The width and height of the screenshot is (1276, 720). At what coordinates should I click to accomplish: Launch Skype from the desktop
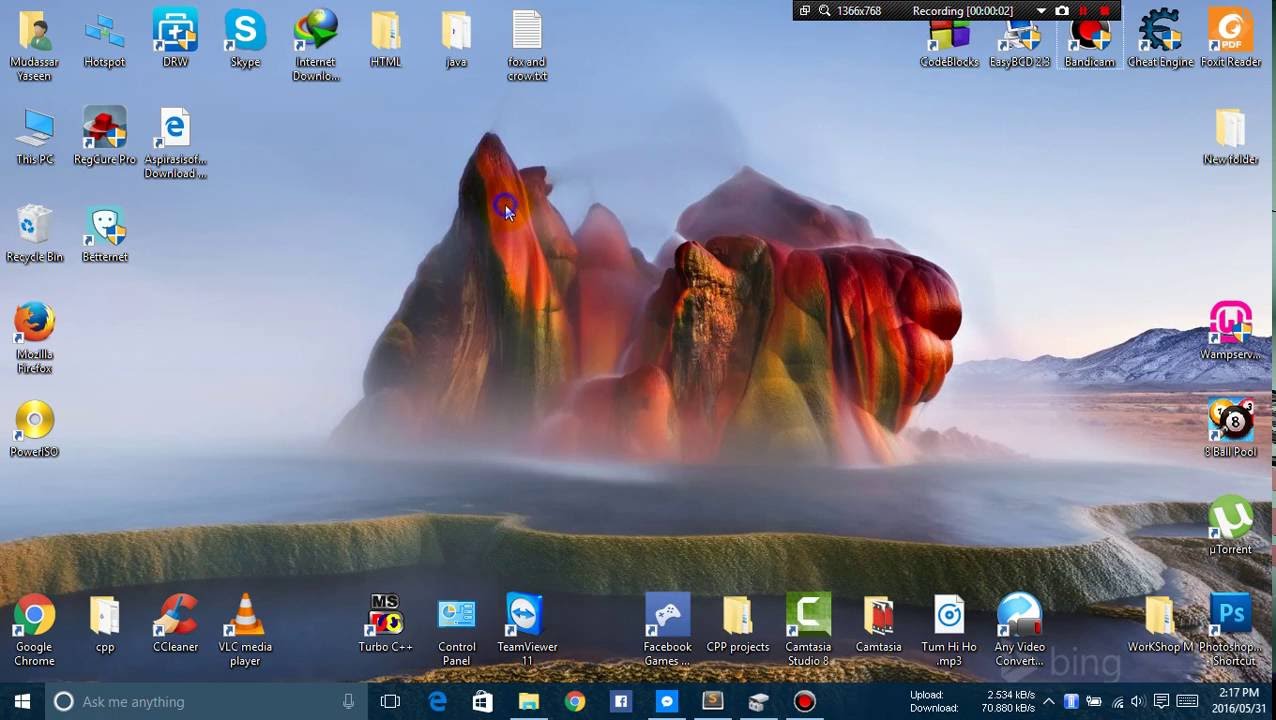click(245, 40)
